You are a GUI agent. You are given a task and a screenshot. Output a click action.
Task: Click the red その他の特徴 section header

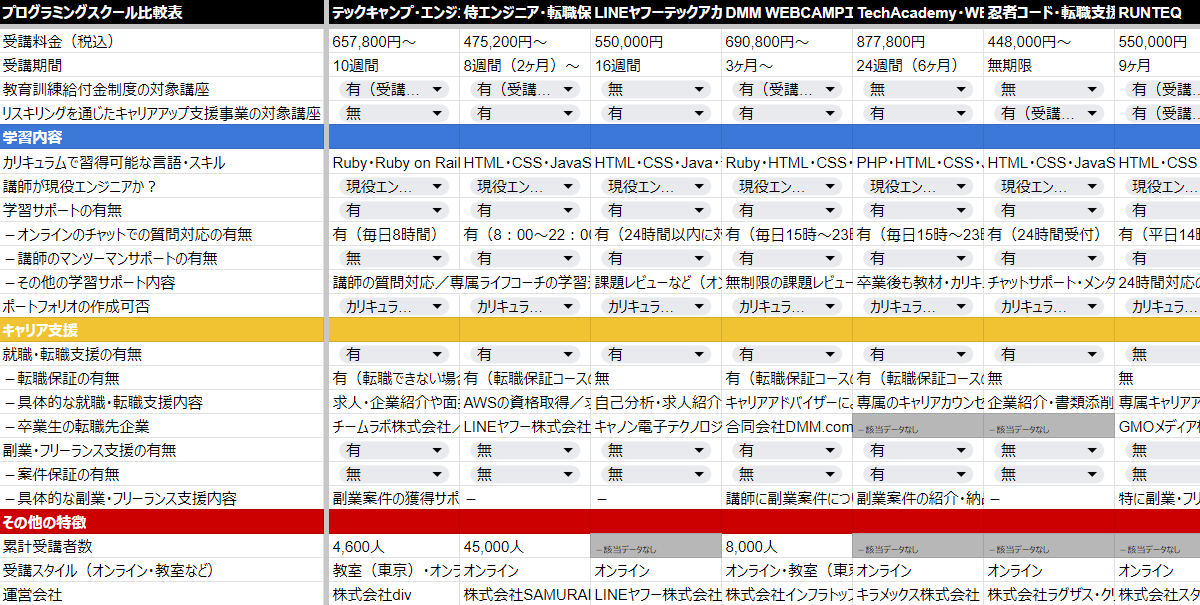tap(162, 522)
